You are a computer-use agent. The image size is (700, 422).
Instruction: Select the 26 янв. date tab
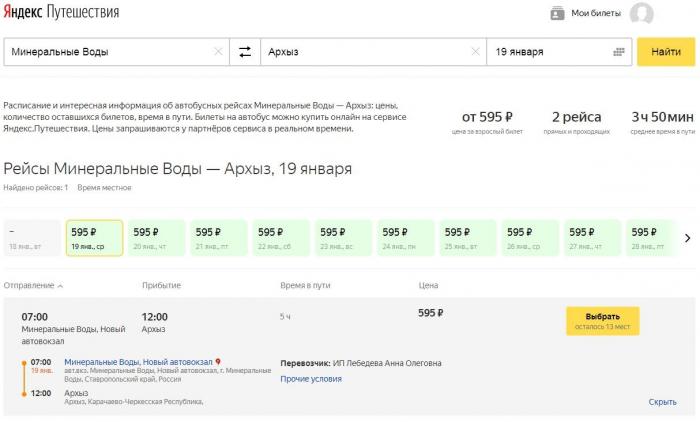point(530,238)
